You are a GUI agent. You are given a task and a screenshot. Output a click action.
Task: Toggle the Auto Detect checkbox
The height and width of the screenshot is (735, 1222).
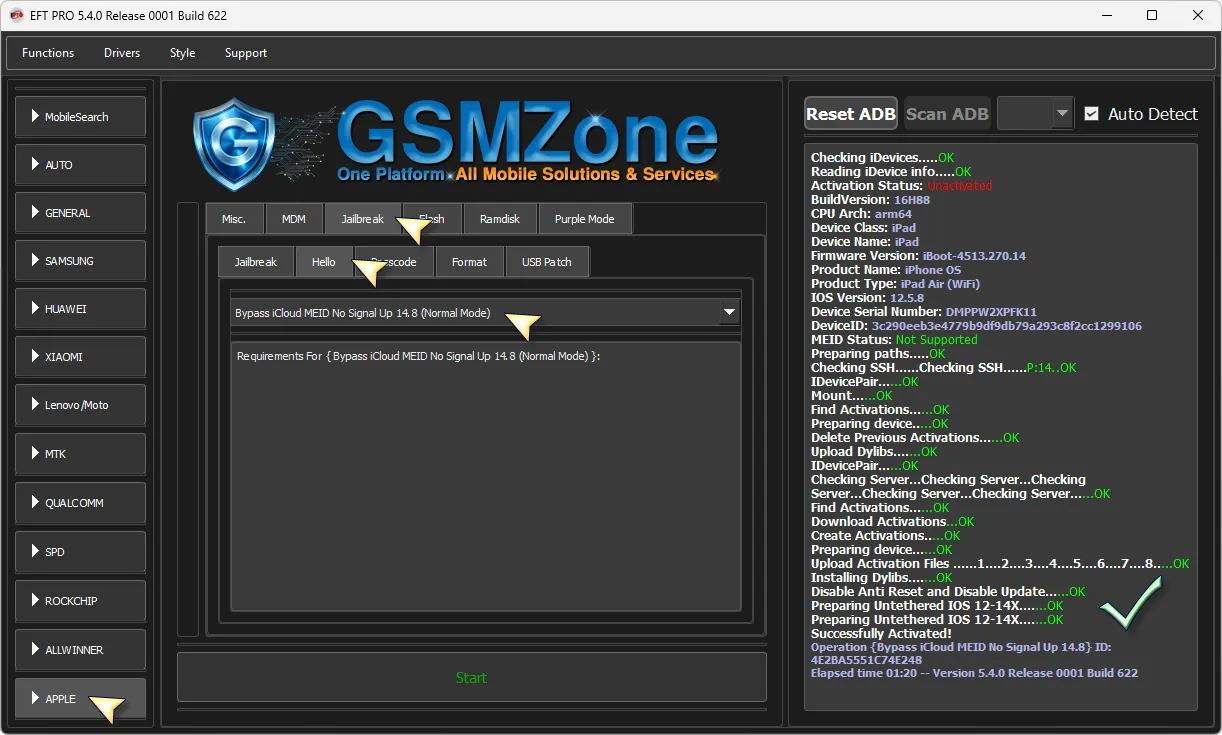1091,114
